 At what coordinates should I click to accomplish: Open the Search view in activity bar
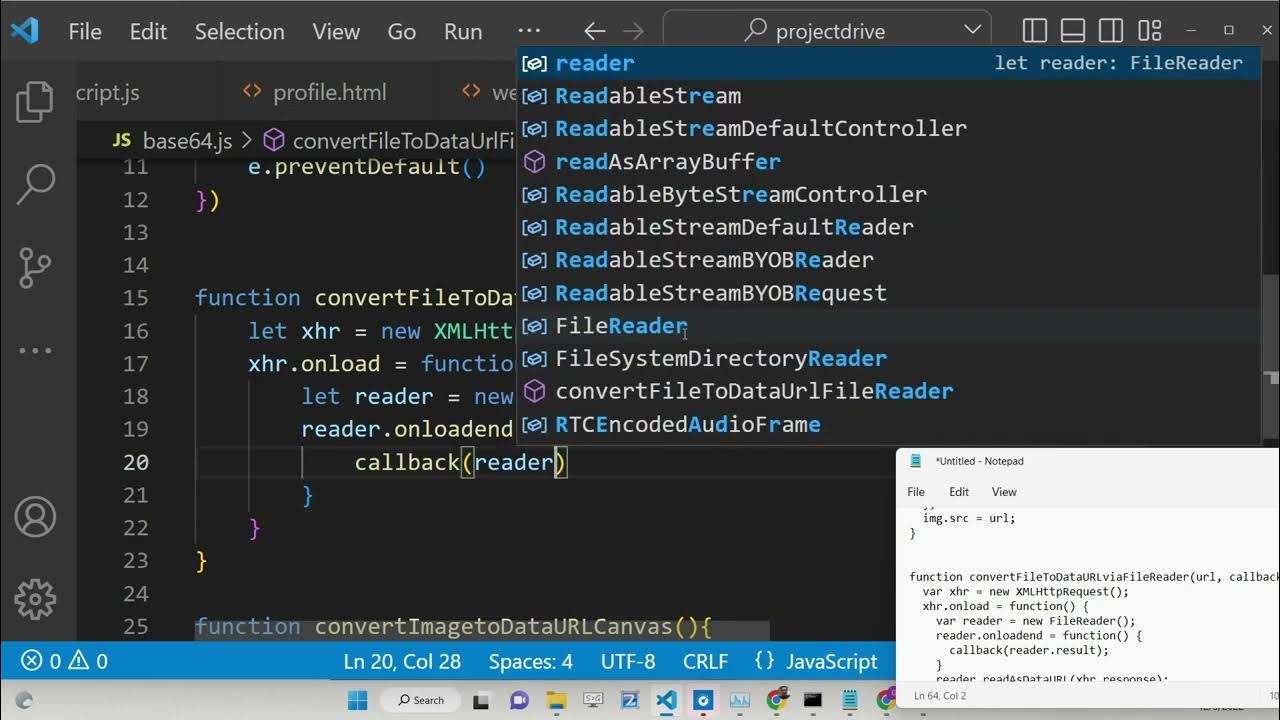pos(35,183)
